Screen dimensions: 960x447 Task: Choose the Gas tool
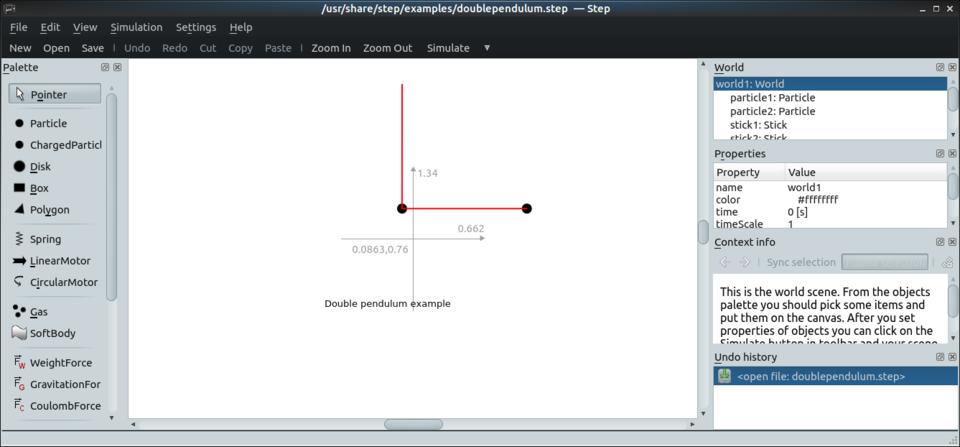(38, 312)
